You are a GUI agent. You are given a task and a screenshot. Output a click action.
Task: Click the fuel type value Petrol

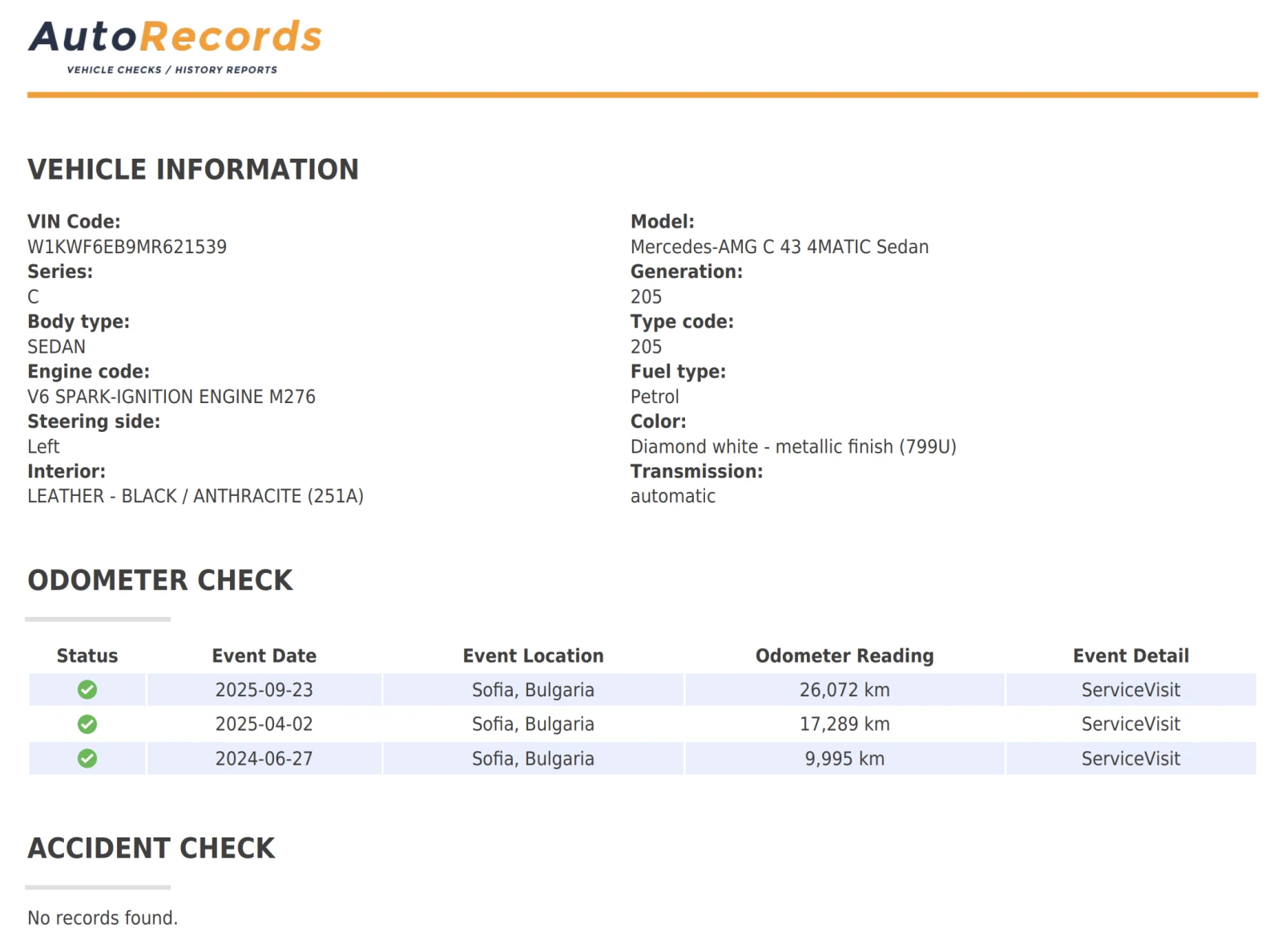click(655, 397)
